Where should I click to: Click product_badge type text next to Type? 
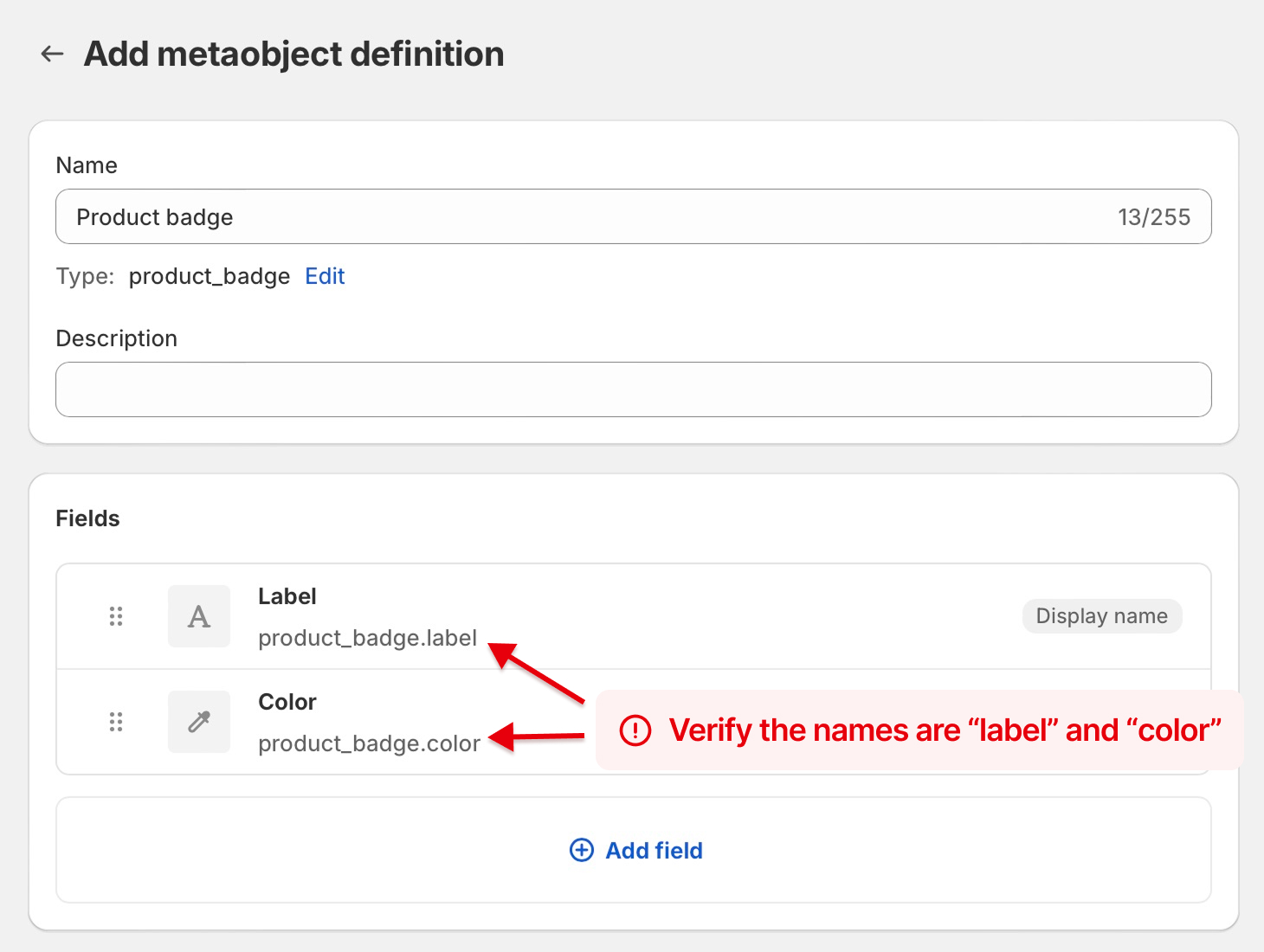click(209, 276)
